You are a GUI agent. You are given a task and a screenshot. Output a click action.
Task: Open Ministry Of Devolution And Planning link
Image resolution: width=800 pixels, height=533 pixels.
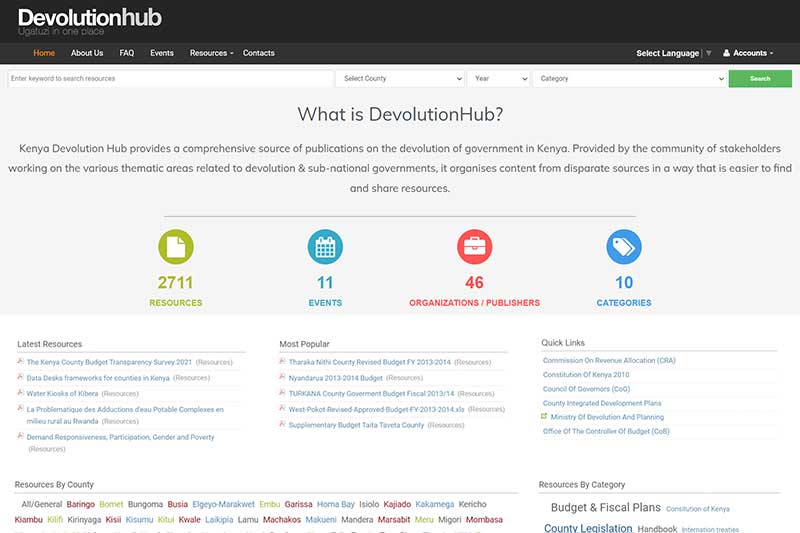(x=607, y=417)
